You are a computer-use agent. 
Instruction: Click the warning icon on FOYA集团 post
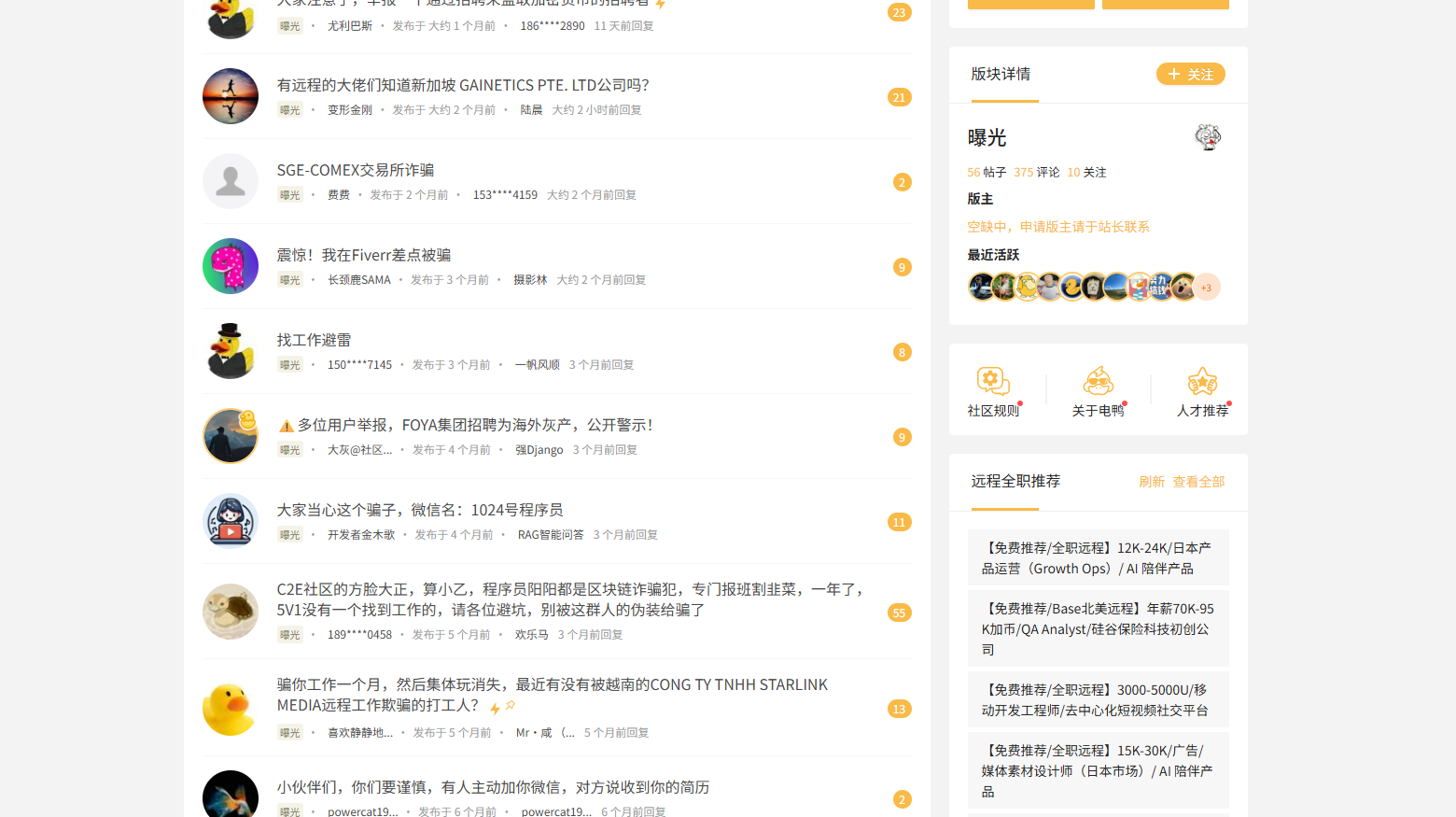(x=287, y=426)
